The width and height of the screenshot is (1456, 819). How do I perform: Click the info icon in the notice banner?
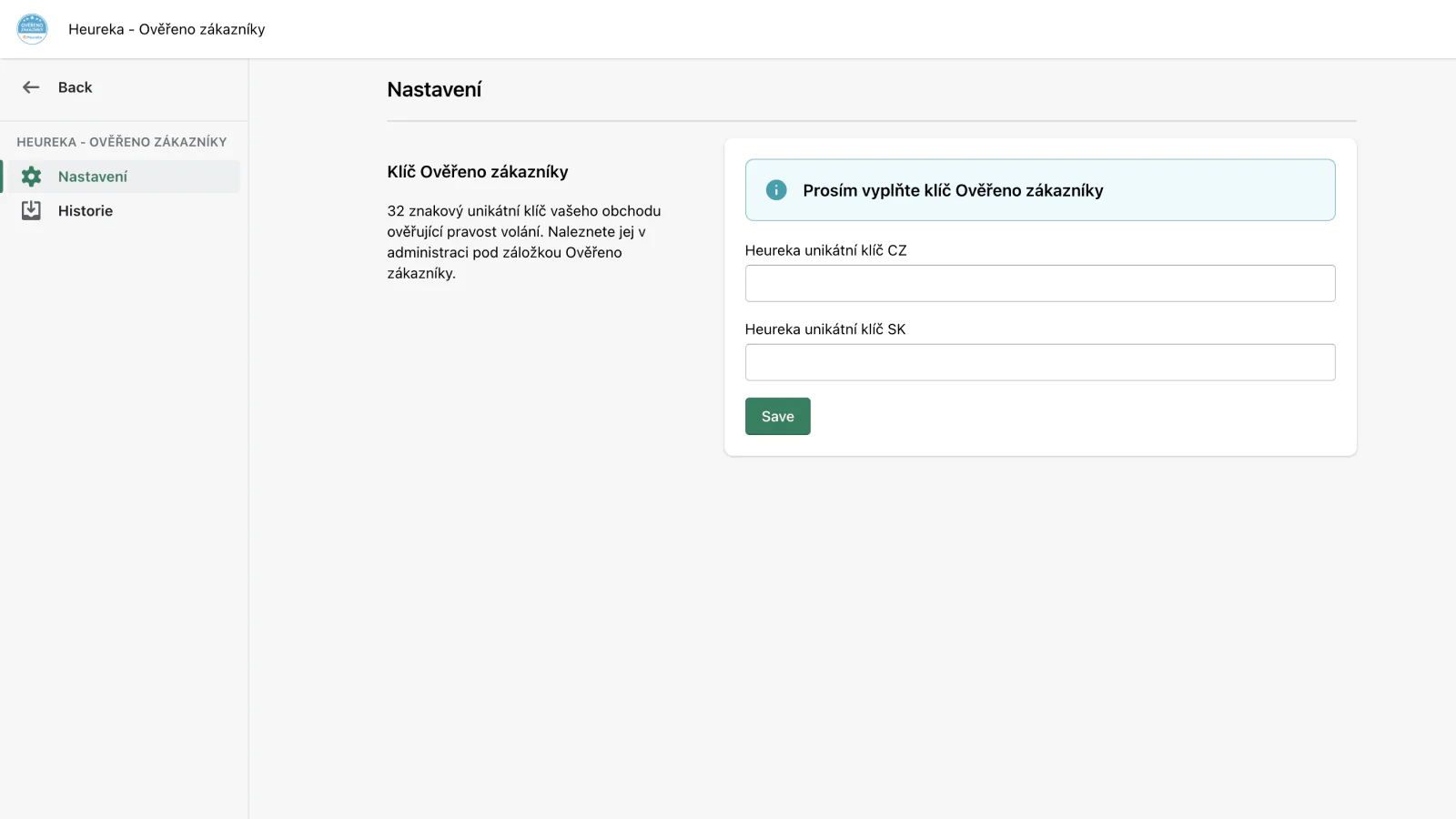coord(776,190)
